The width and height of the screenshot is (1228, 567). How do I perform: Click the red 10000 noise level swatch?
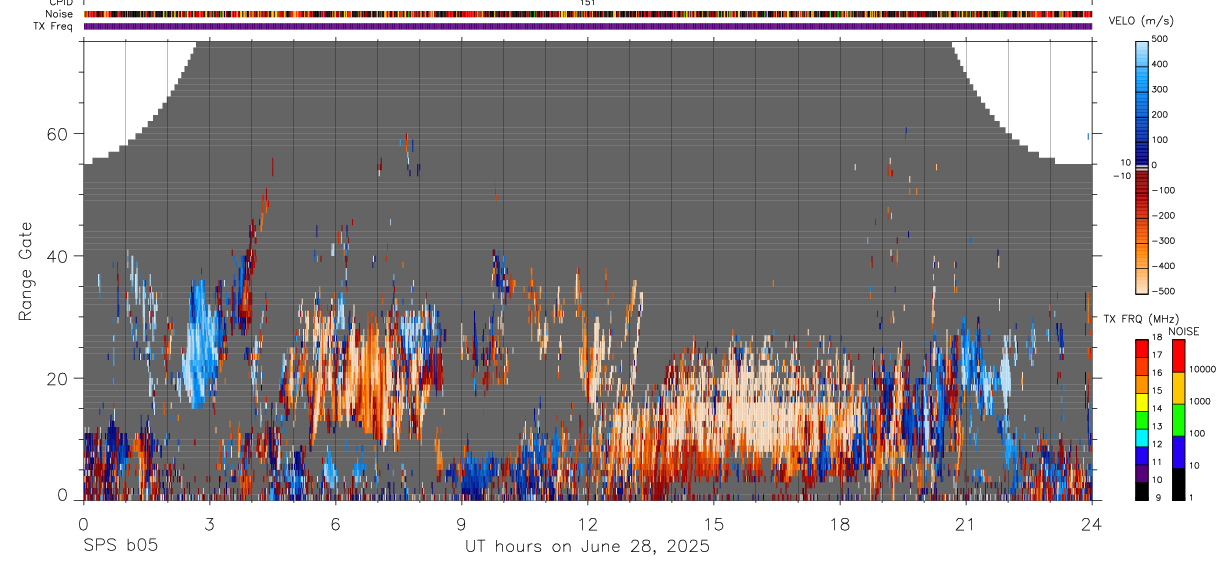point(1178,355)
